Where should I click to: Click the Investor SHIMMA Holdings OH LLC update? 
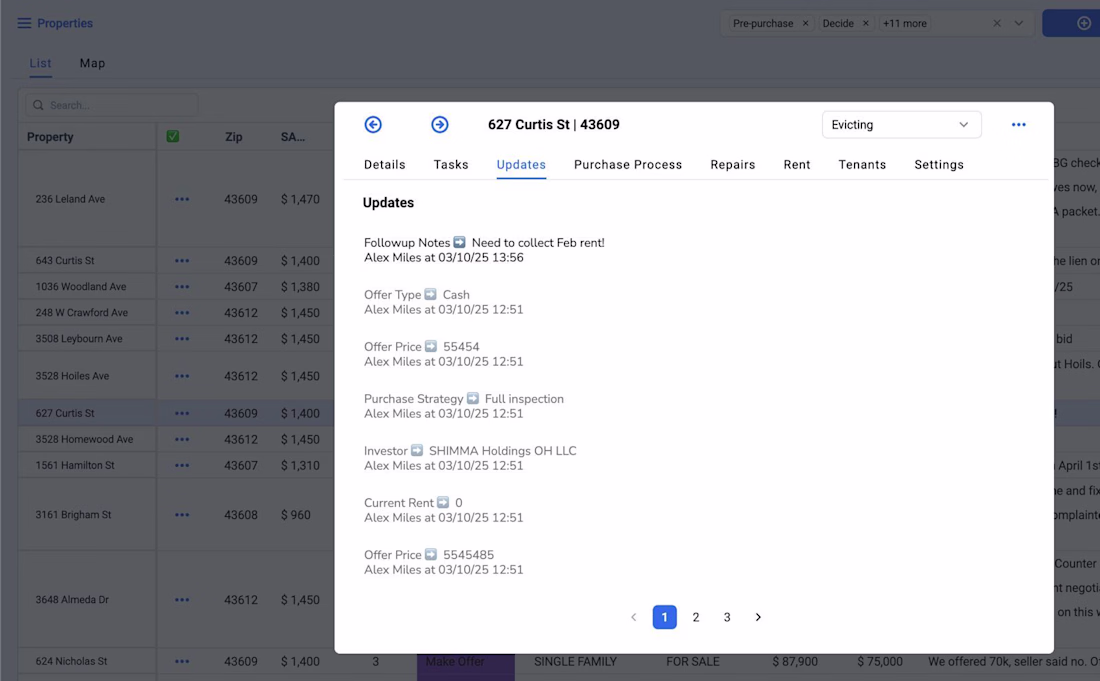(470, 457)
